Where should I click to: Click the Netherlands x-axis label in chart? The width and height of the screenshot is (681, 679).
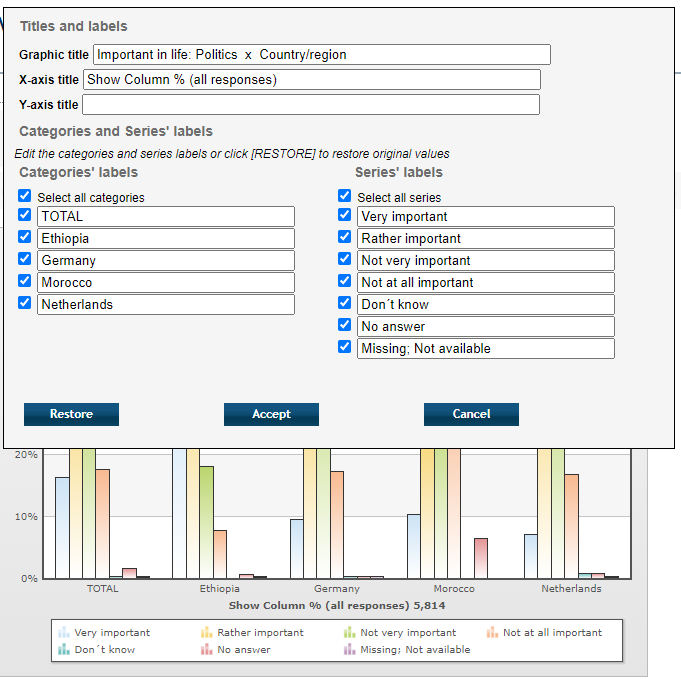click(x=572, y=589)
